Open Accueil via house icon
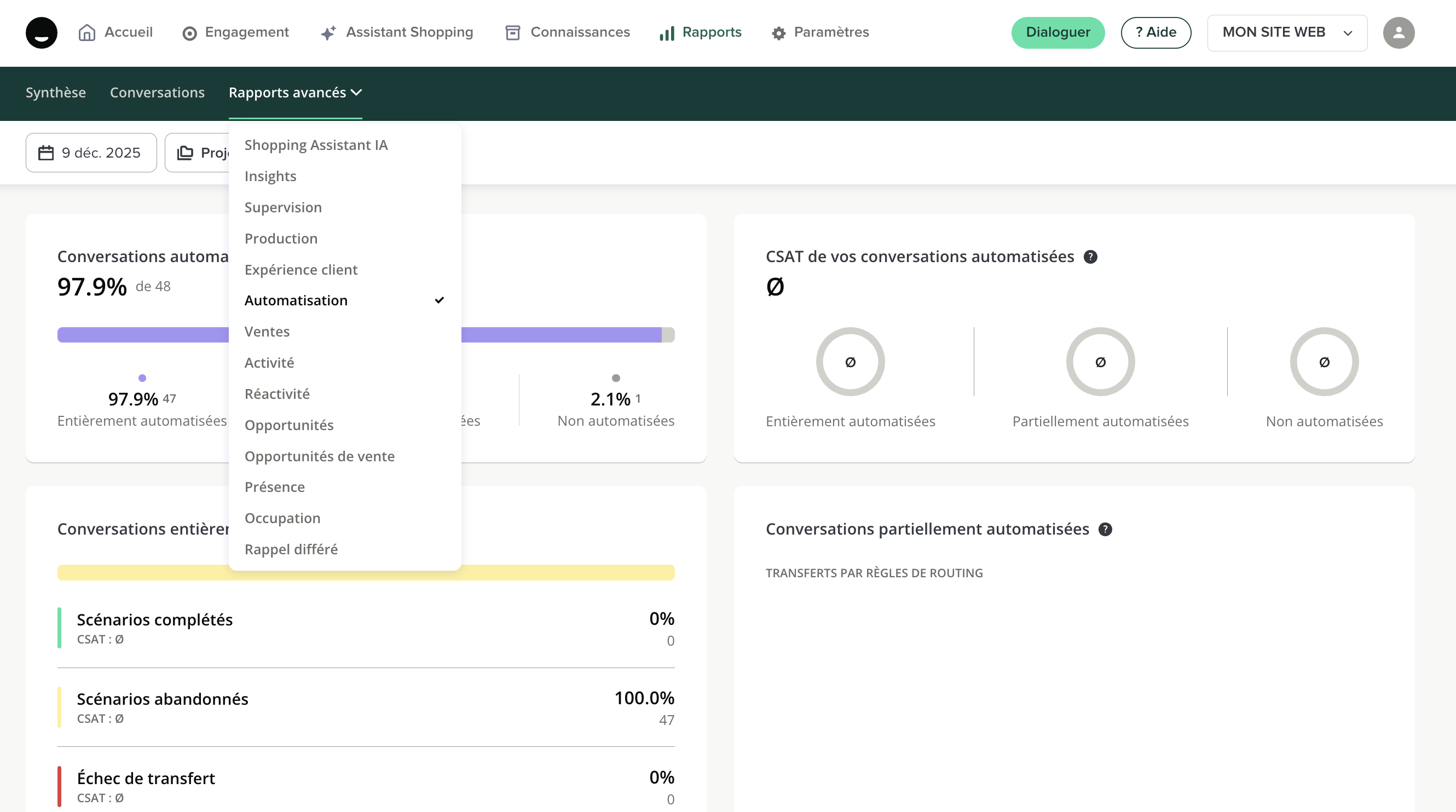 [86, 33]
